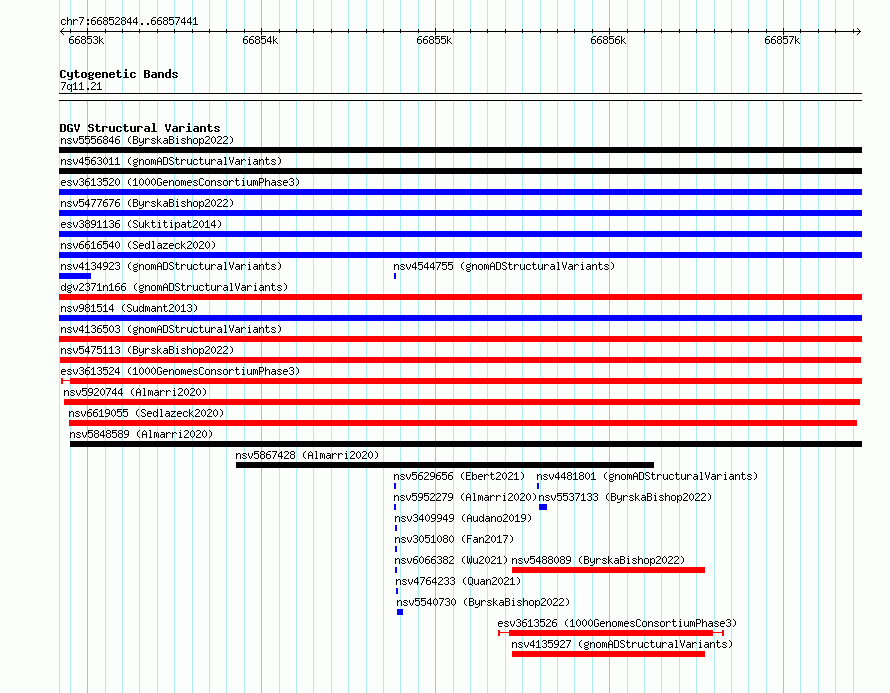Open nsv5920744 (Almarri2020) variant
The image size is (890, 693).
click(135, 392)
